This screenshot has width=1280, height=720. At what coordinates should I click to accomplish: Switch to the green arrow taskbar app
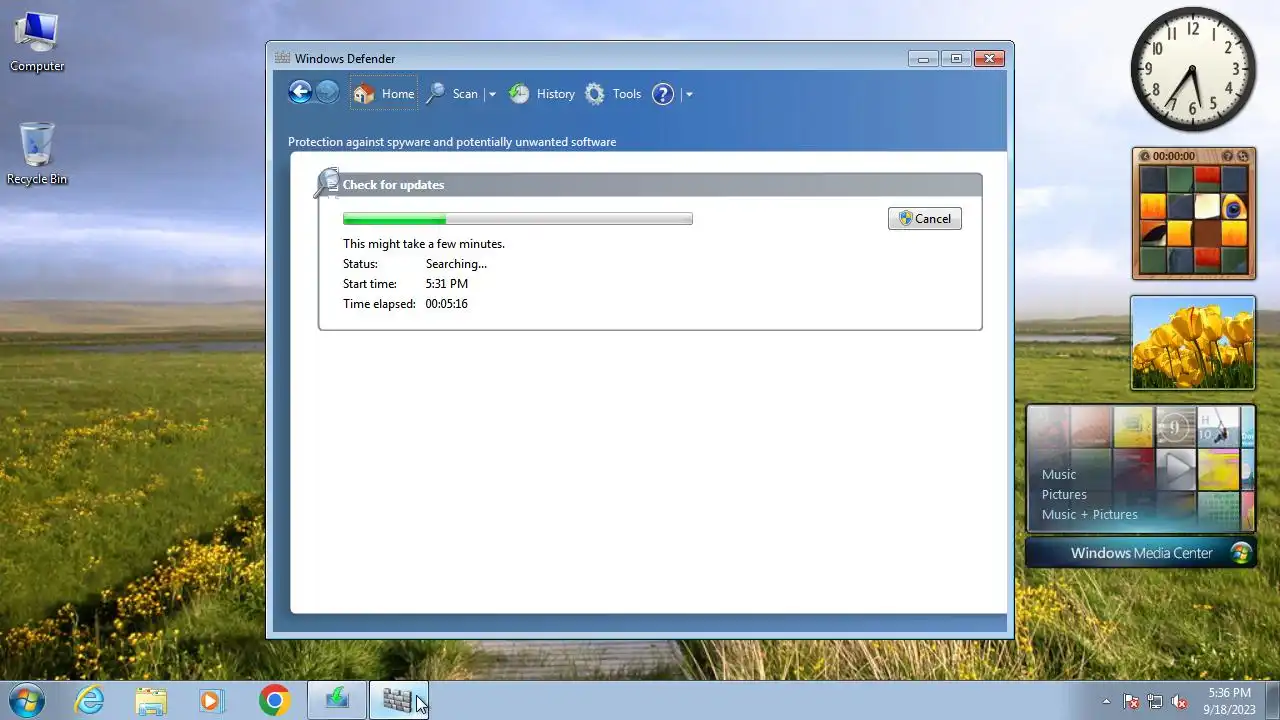[337, 700]
